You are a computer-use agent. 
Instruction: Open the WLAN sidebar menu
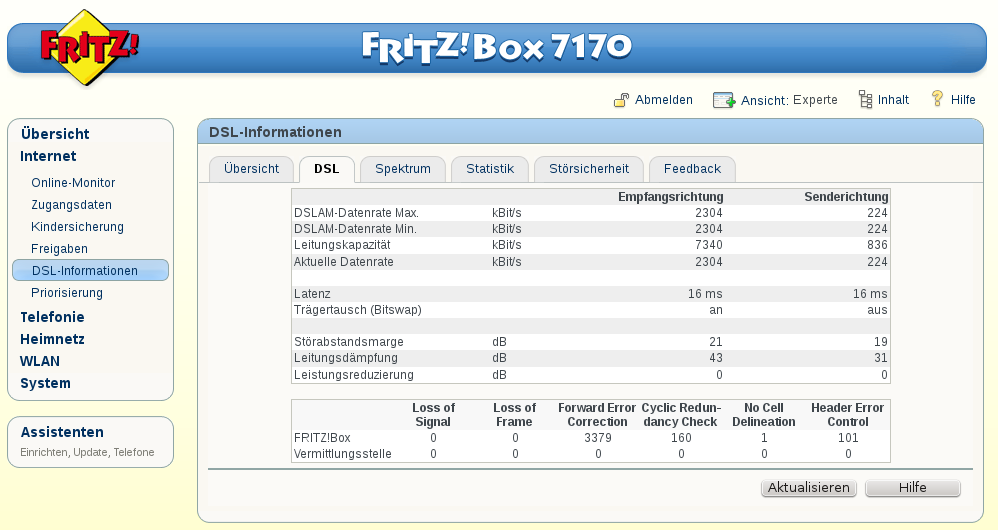tap(39, 361)
